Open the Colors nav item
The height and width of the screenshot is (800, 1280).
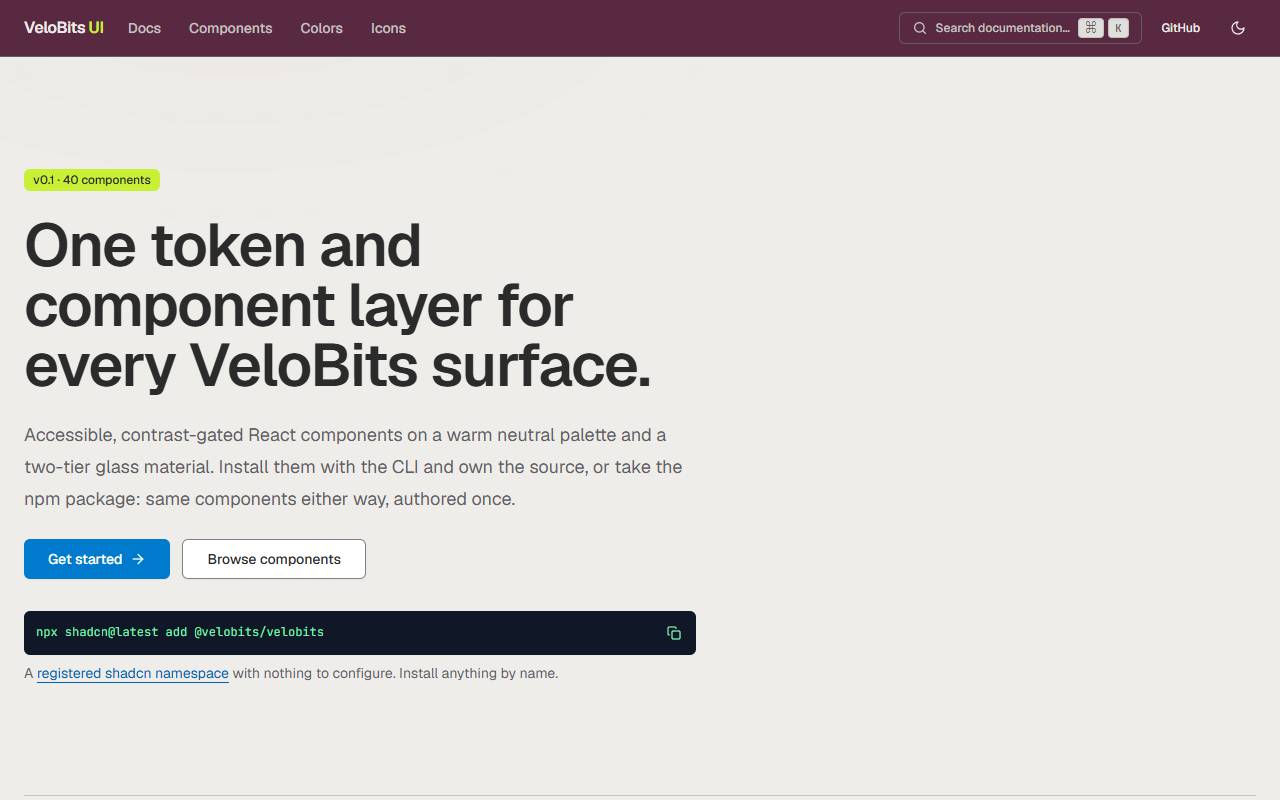click(321, 28)
